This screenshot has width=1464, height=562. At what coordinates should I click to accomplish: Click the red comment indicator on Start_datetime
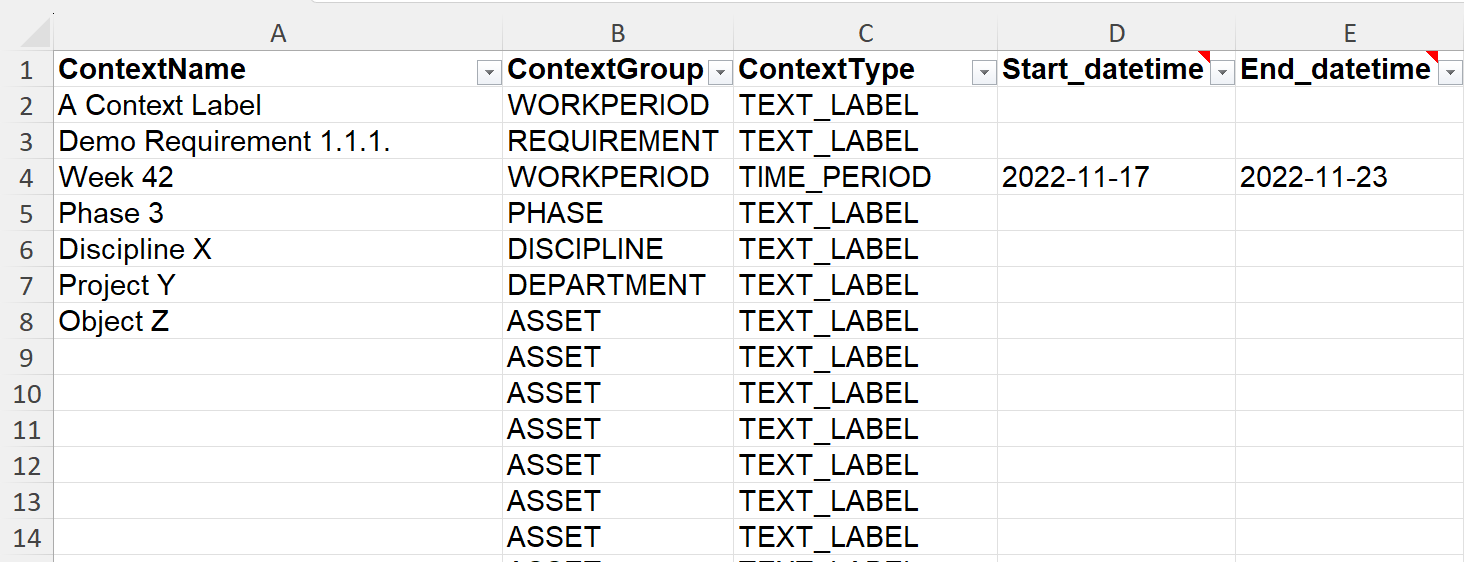1204,56
